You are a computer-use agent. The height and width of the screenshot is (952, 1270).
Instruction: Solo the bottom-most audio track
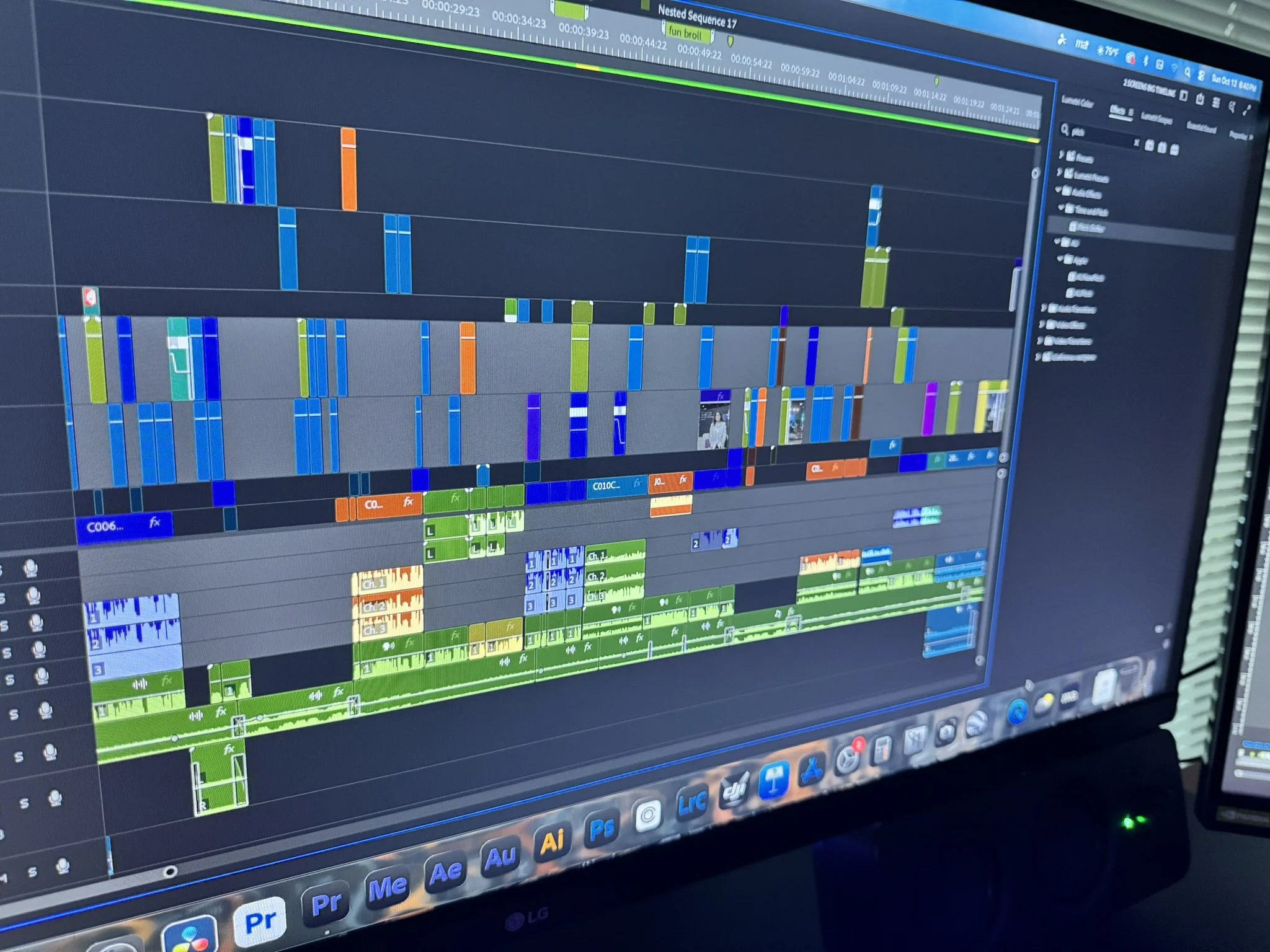point(32,871)
